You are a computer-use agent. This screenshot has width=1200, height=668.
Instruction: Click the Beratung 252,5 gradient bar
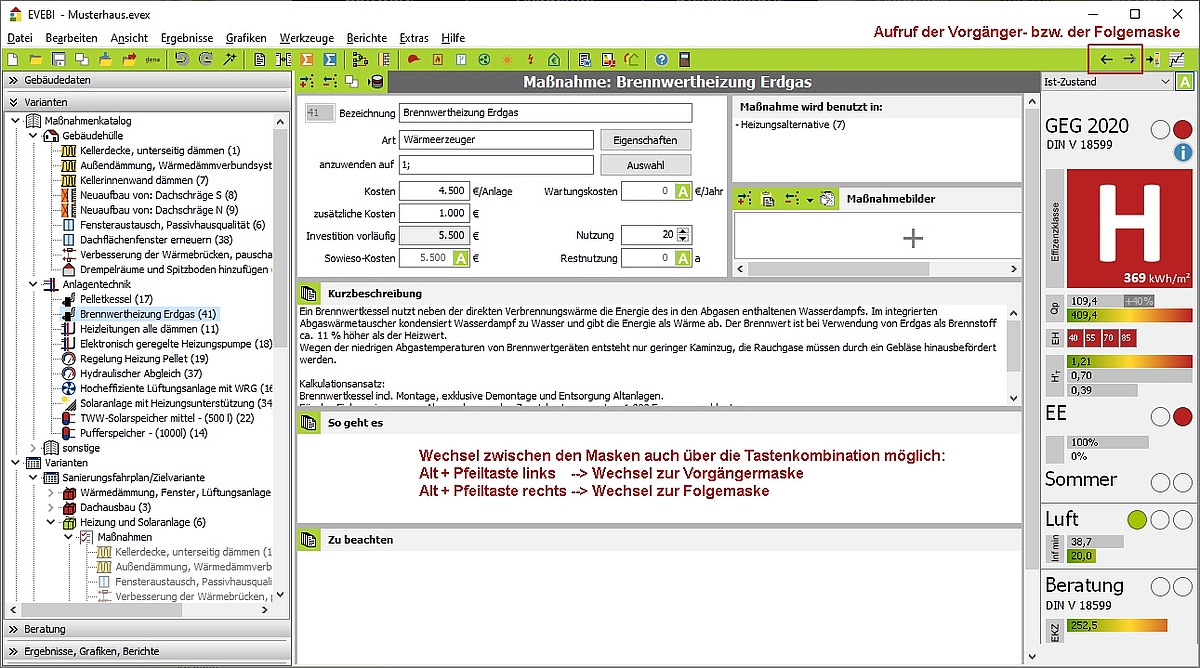click(x=1117, y=626)
